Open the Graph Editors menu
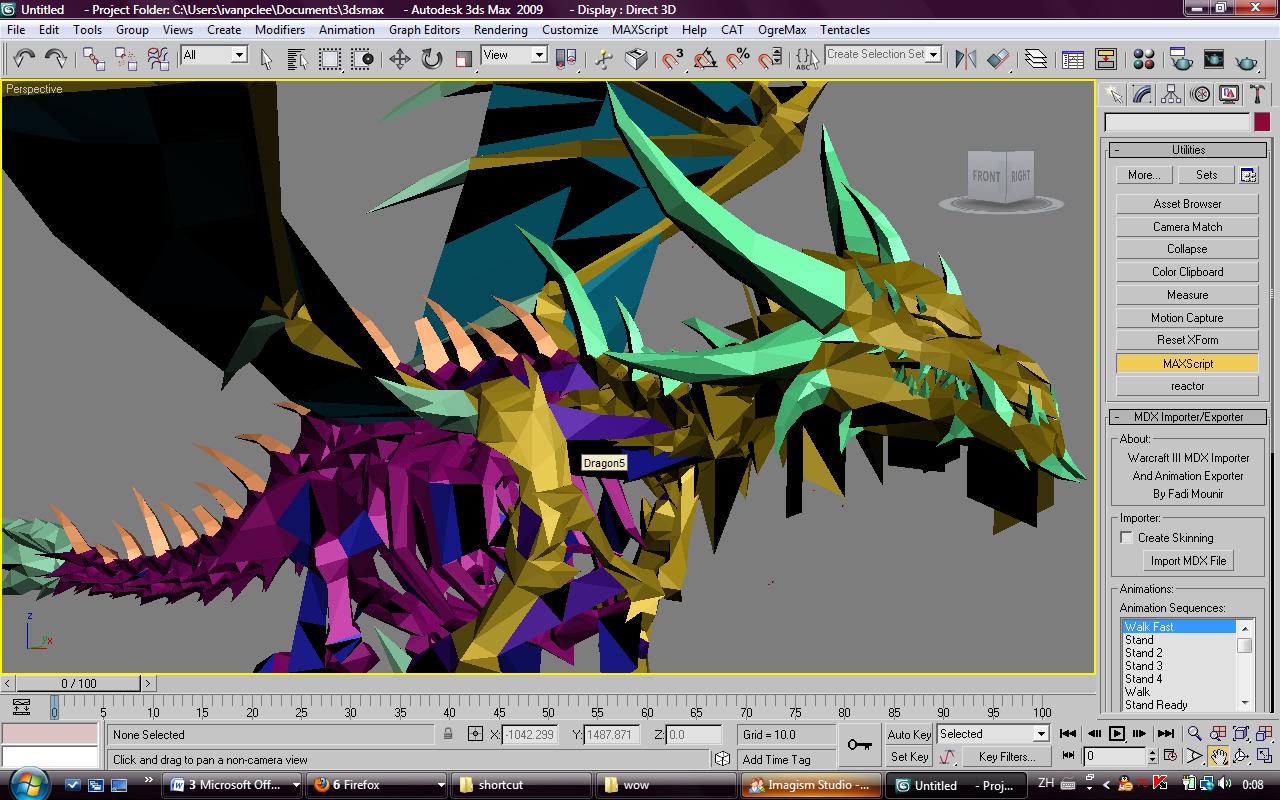 tap(424, 30)
